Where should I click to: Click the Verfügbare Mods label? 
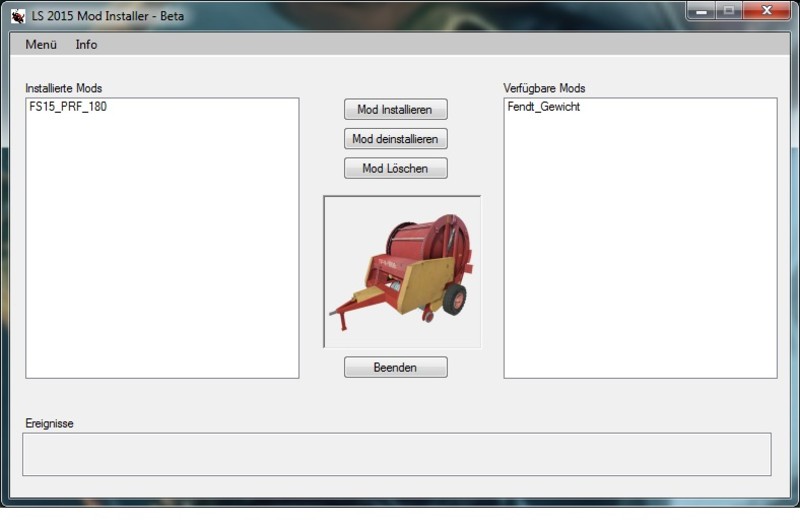(x=544, y=88)
